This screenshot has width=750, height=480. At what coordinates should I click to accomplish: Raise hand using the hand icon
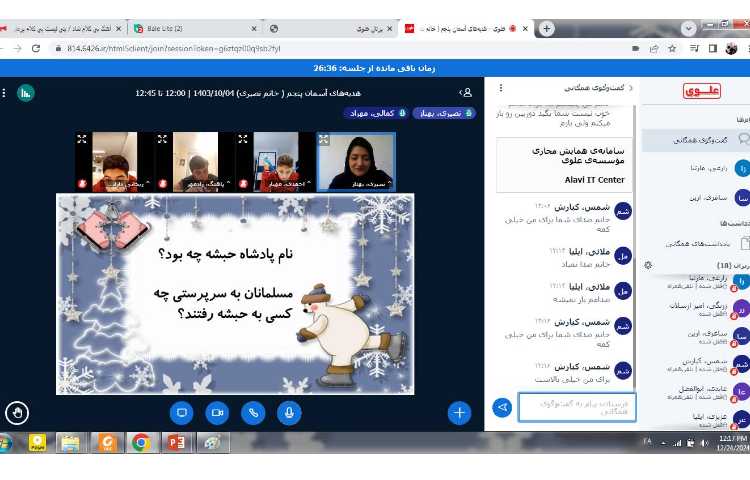16,412
